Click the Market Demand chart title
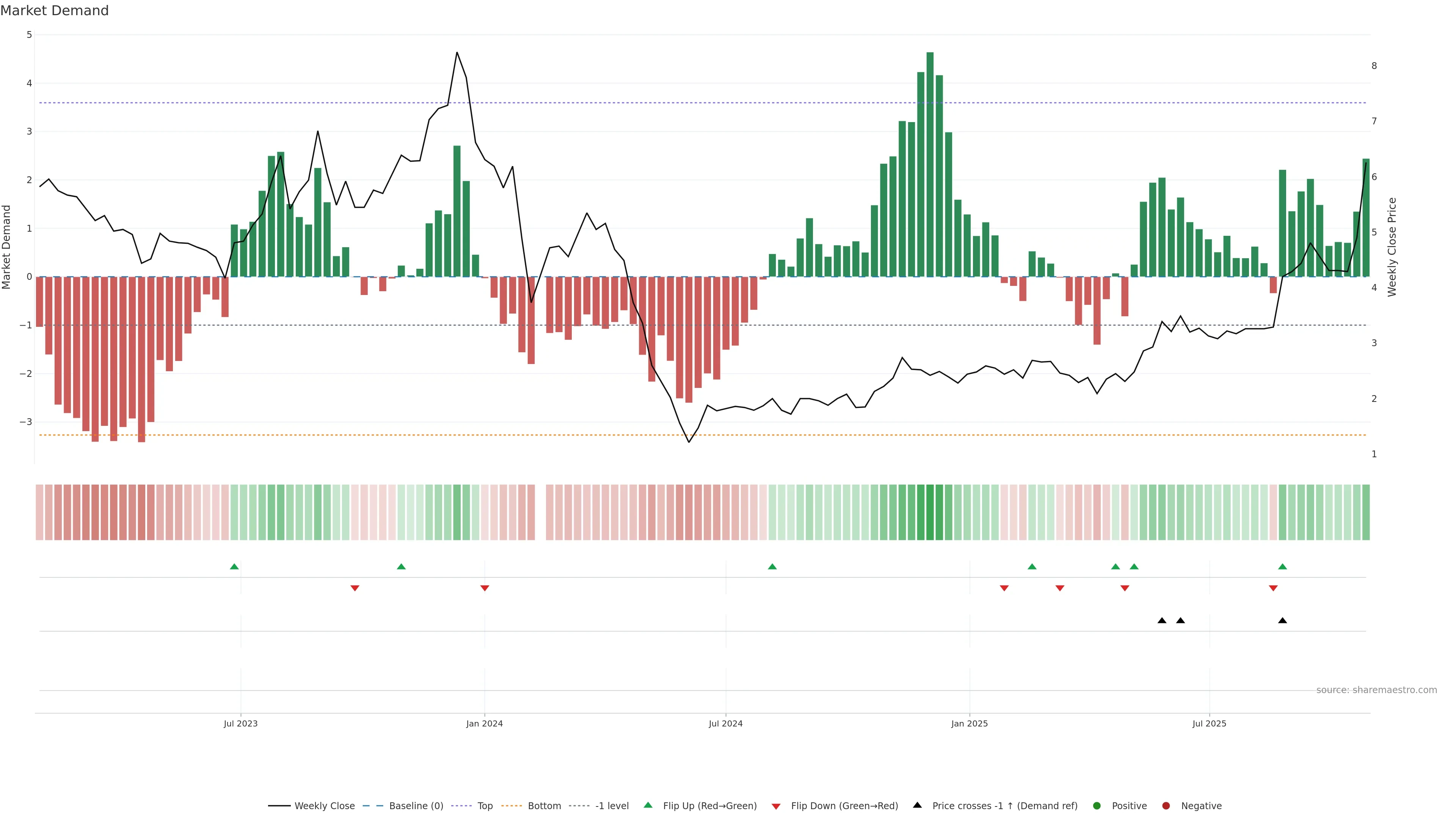The image size is (1456, 819). pos(54,11)
